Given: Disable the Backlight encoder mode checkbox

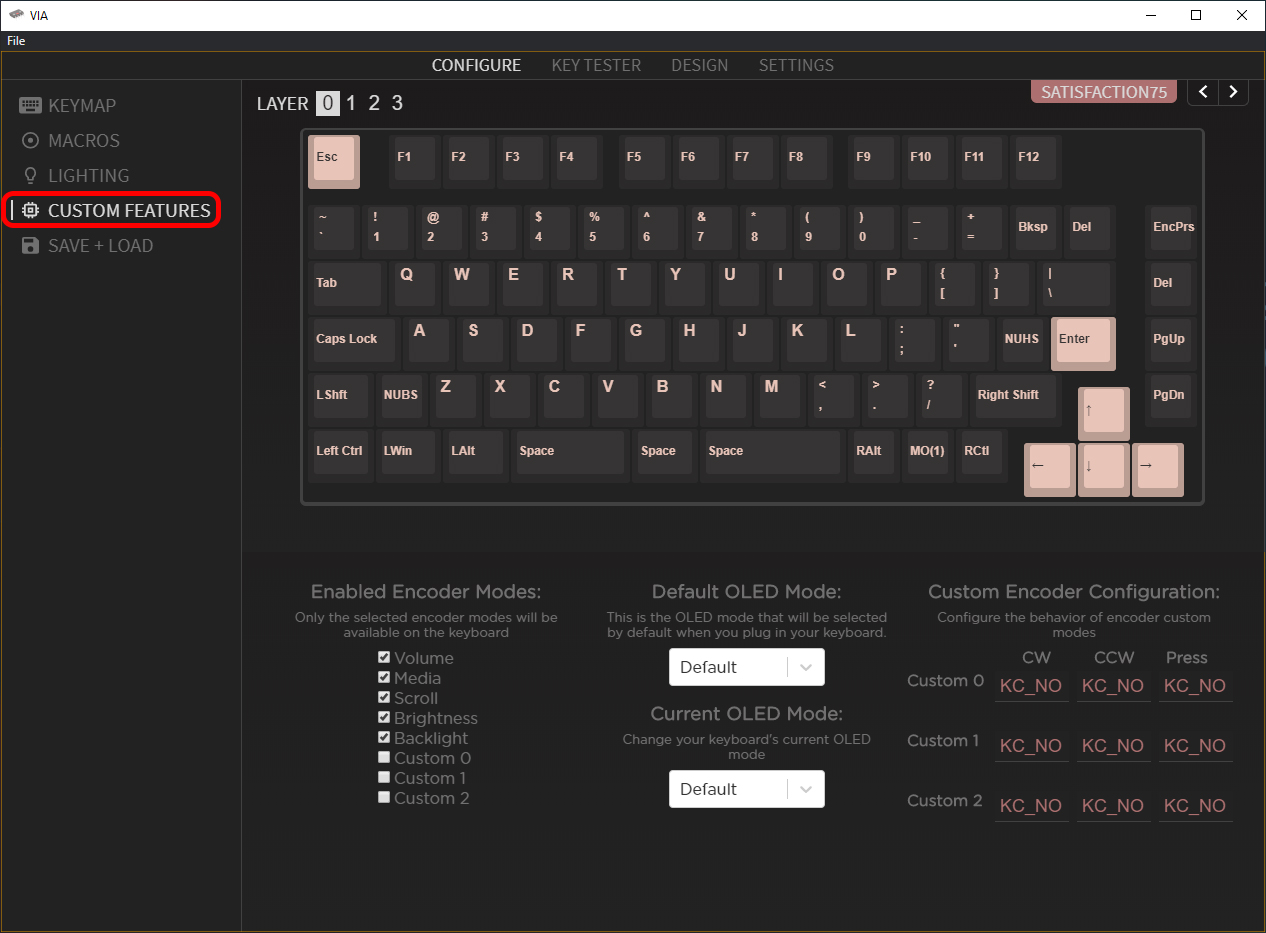Looking at the screenshot, I should (x=384, y=738).
